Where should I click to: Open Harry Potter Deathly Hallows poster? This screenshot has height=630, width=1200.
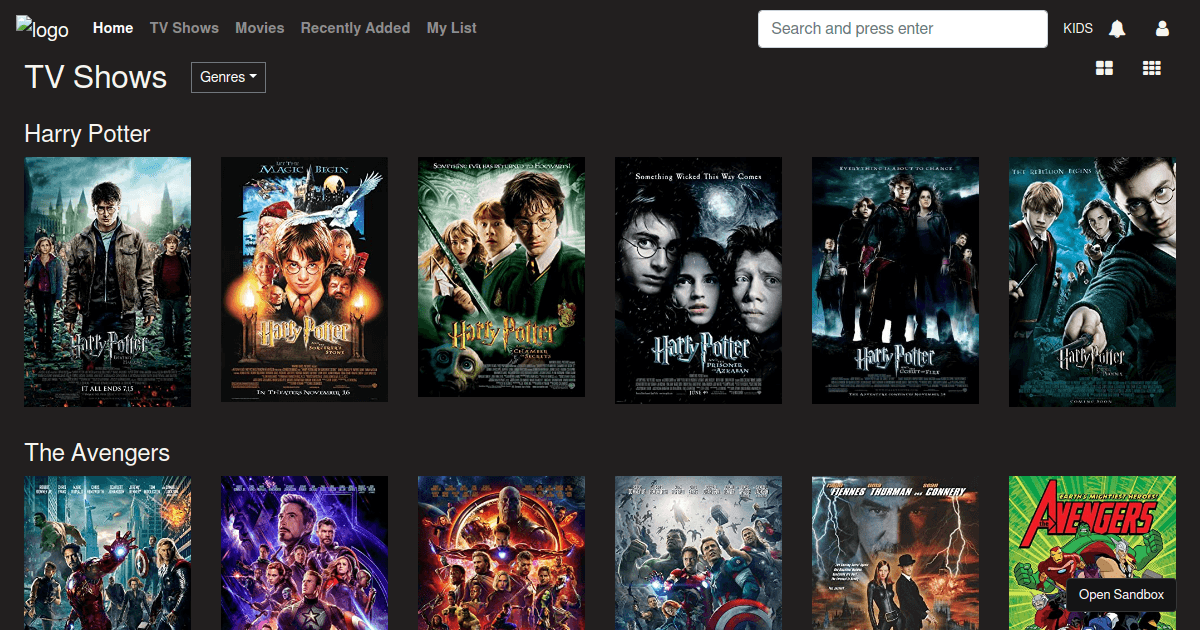107,282
